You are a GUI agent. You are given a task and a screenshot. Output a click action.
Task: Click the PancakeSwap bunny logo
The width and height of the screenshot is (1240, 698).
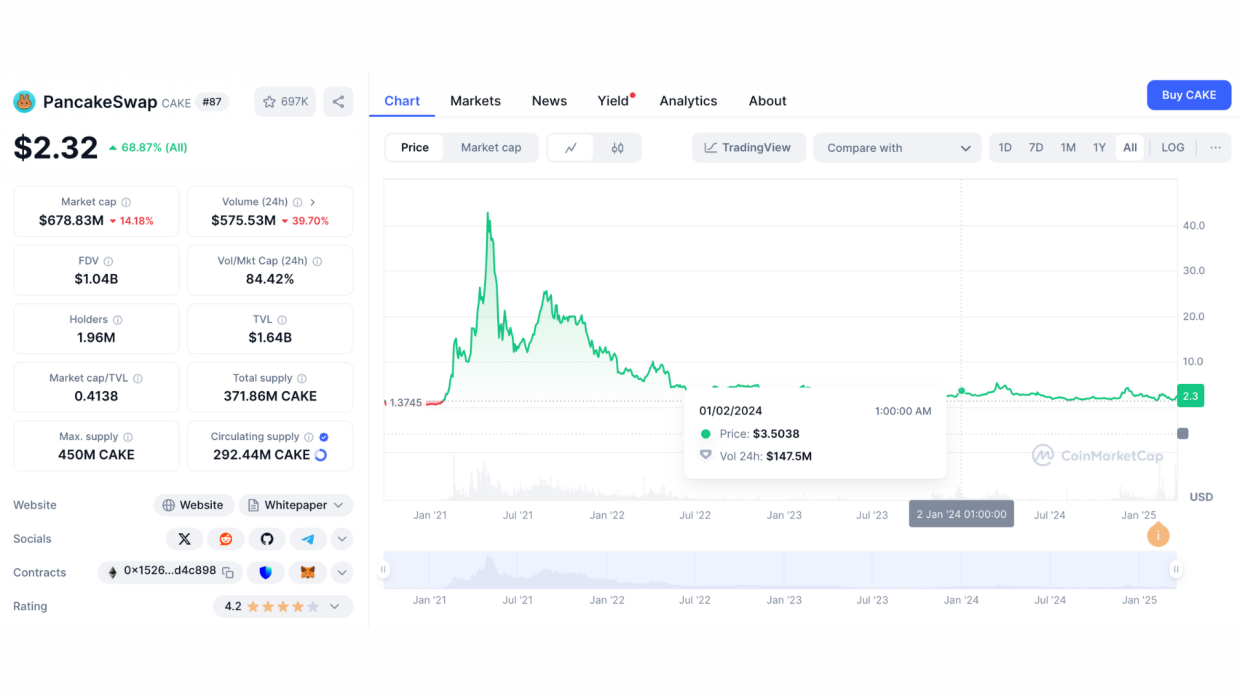(x=24, y=102)
